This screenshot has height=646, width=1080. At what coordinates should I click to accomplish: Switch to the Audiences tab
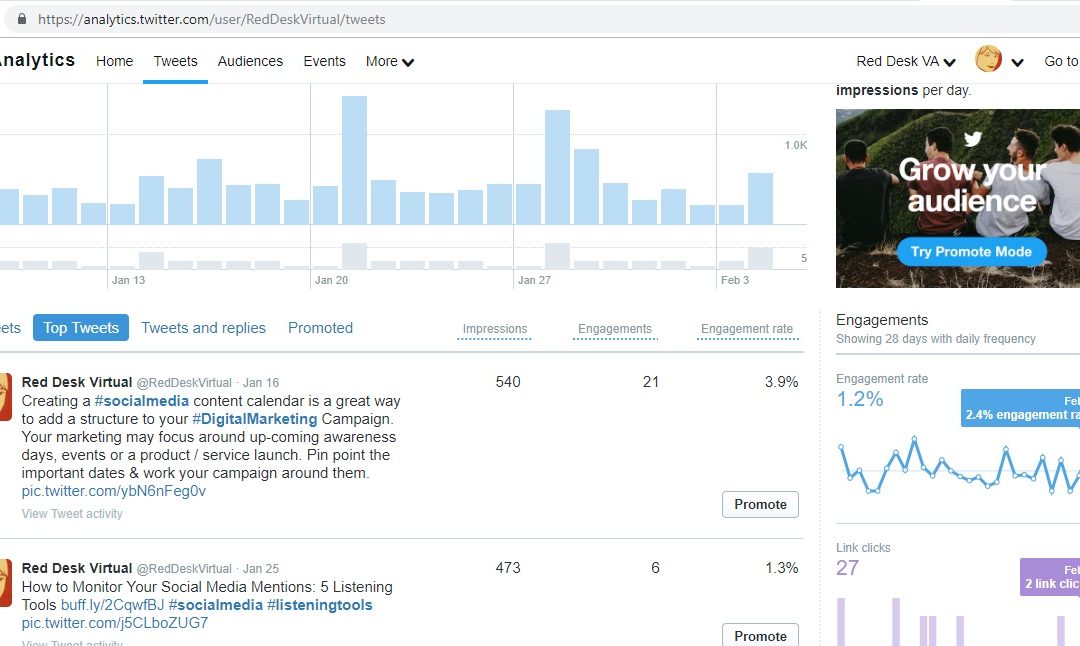[x=250, y=61]
